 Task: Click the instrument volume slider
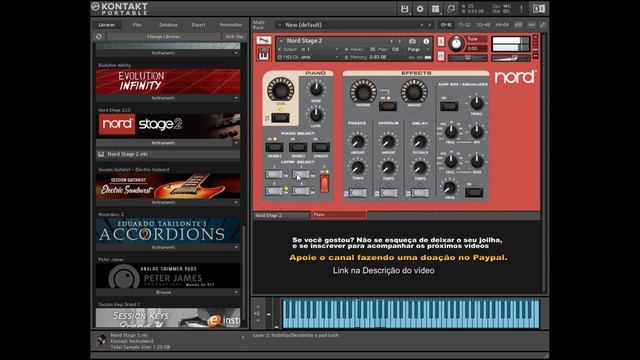(x=511, y=58)
